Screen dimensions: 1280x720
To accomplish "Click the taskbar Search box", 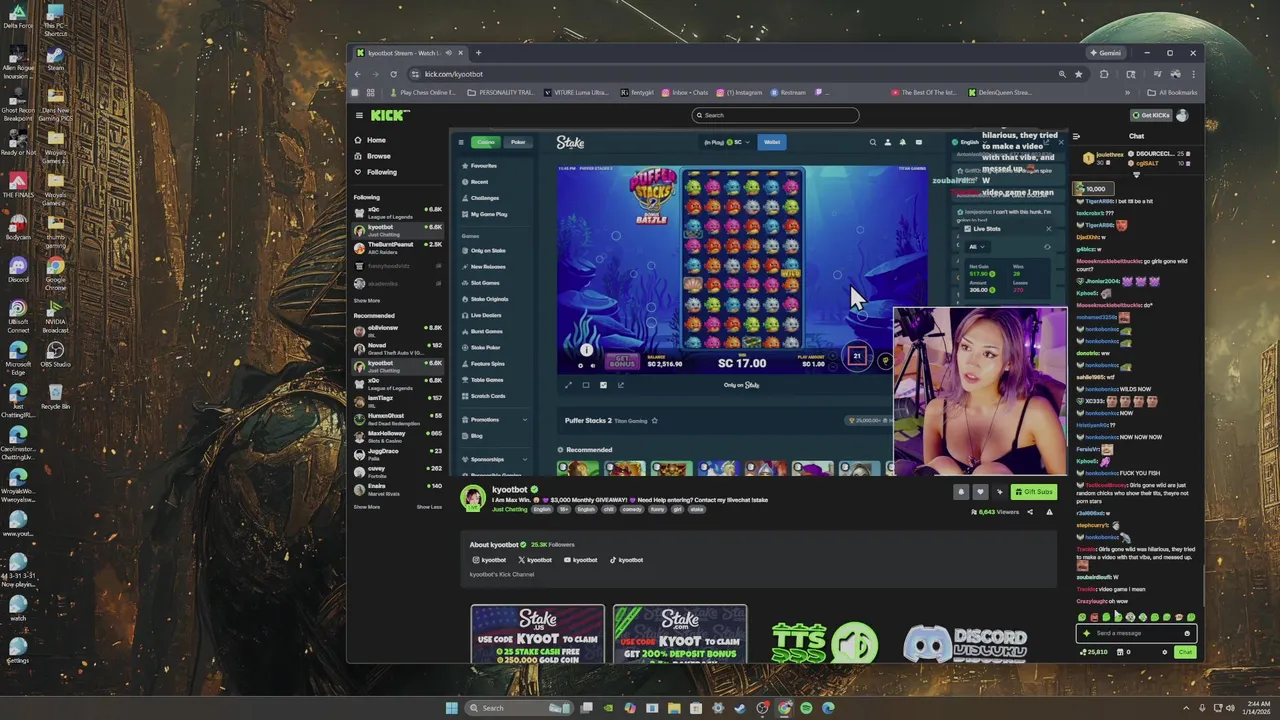I will (519, 708).
